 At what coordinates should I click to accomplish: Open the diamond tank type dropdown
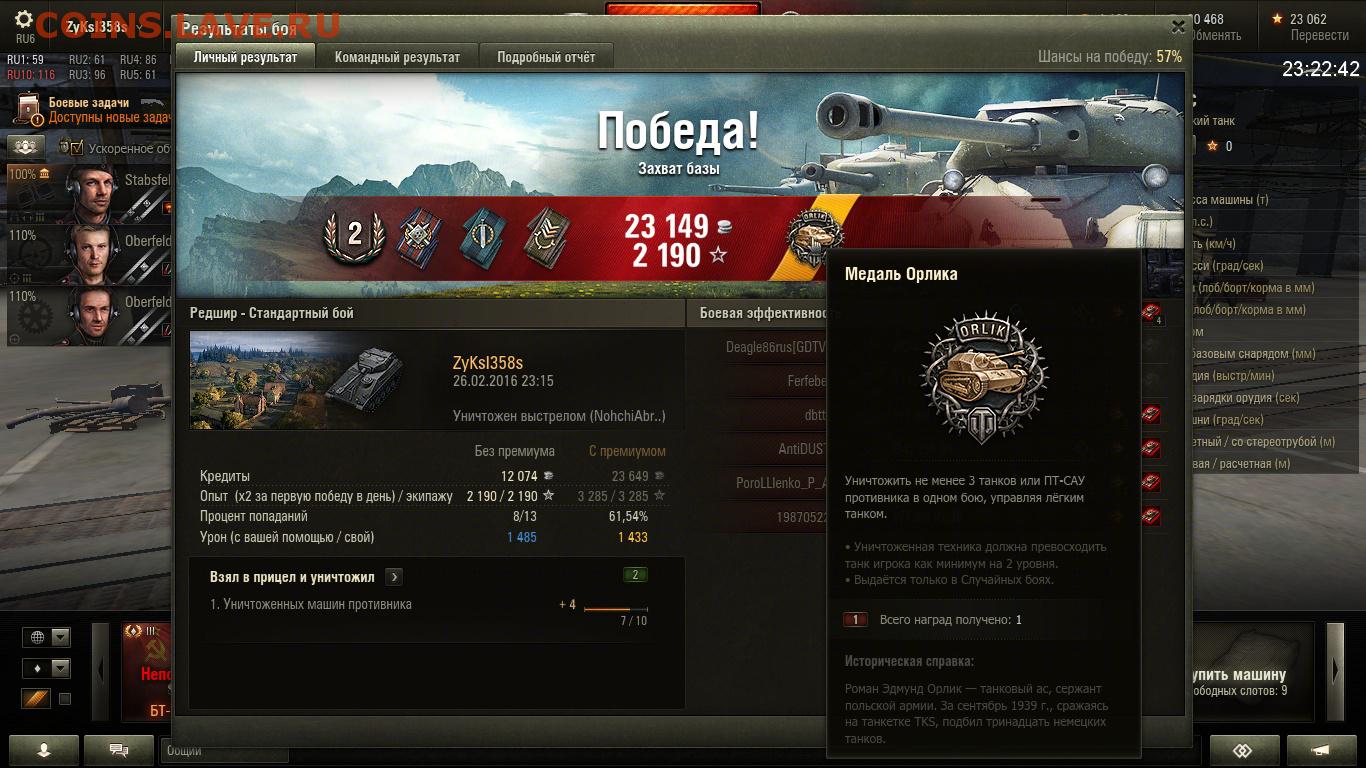click(x=47, y=668)
